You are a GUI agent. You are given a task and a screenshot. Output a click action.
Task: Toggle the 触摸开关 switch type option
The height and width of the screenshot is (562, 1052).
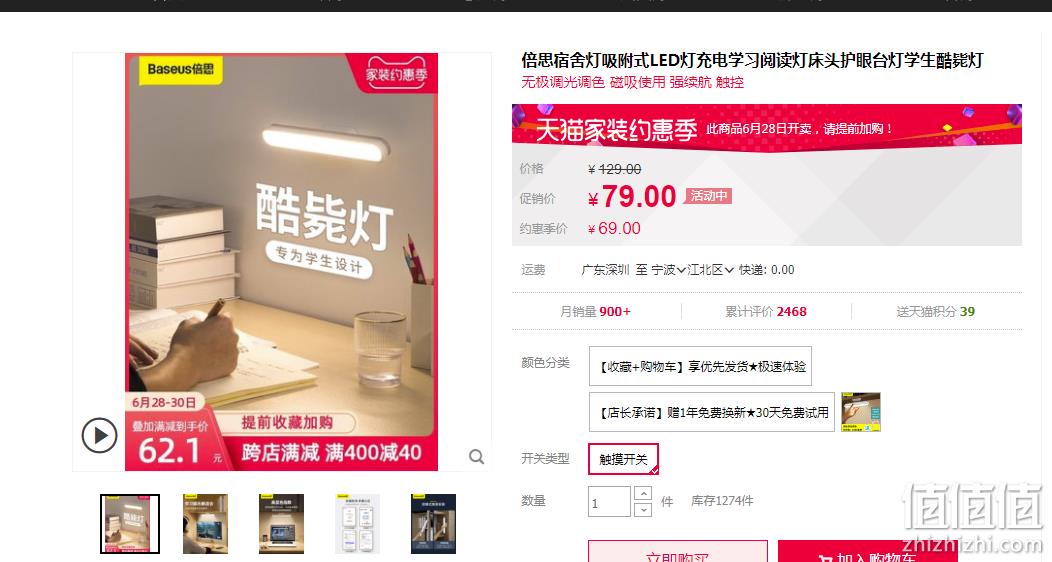[x=623, y=459]
